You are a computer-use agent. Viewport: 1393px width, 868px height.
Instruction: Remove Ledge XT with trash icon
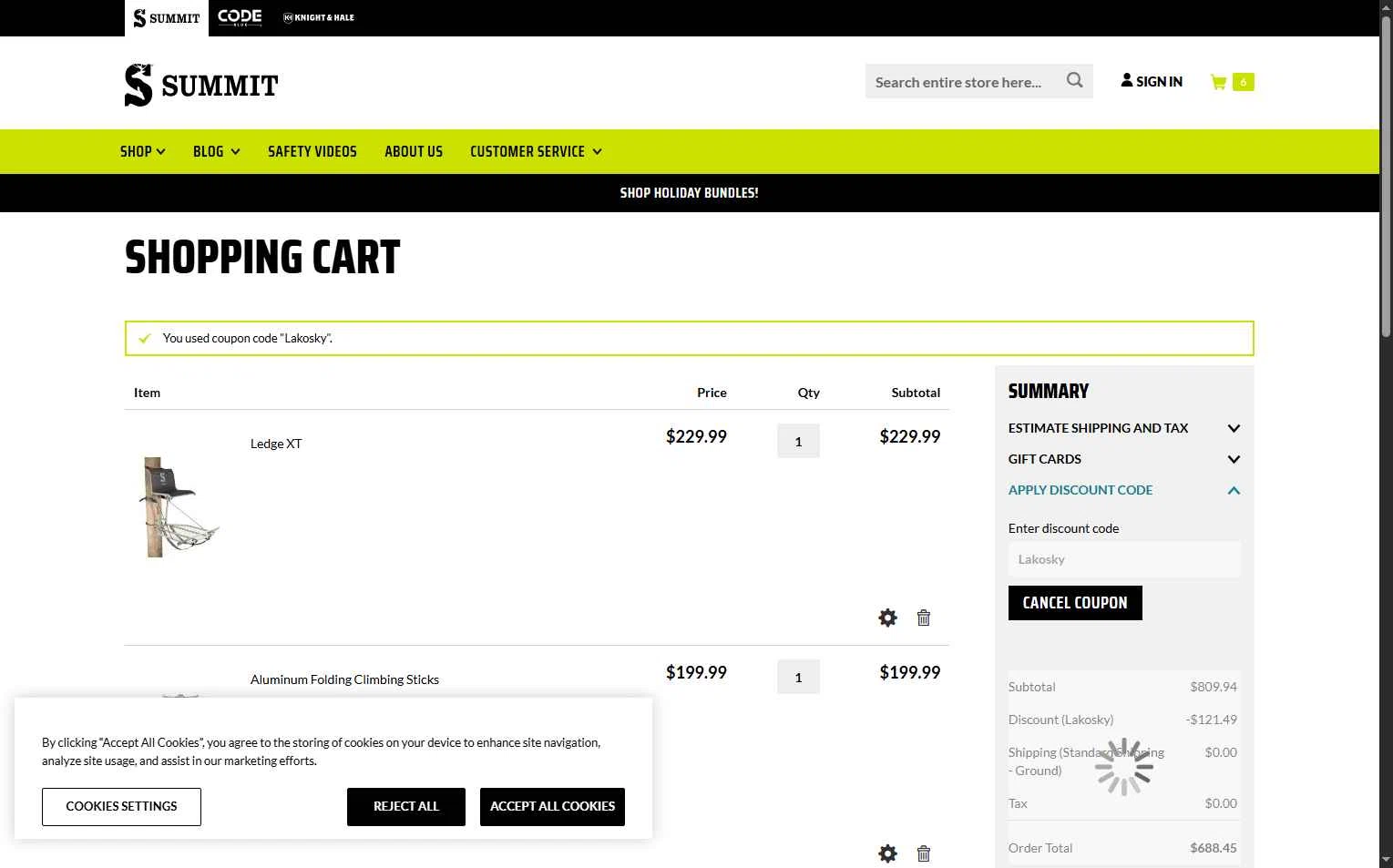[923, 618]
